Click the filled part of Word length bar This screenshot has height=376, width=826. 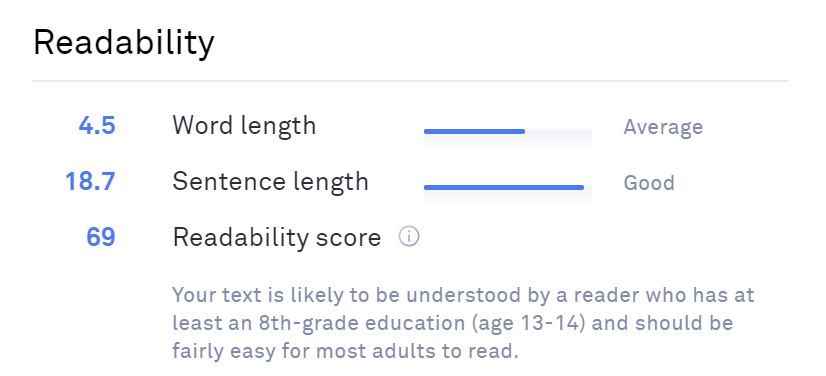(474, 131)
